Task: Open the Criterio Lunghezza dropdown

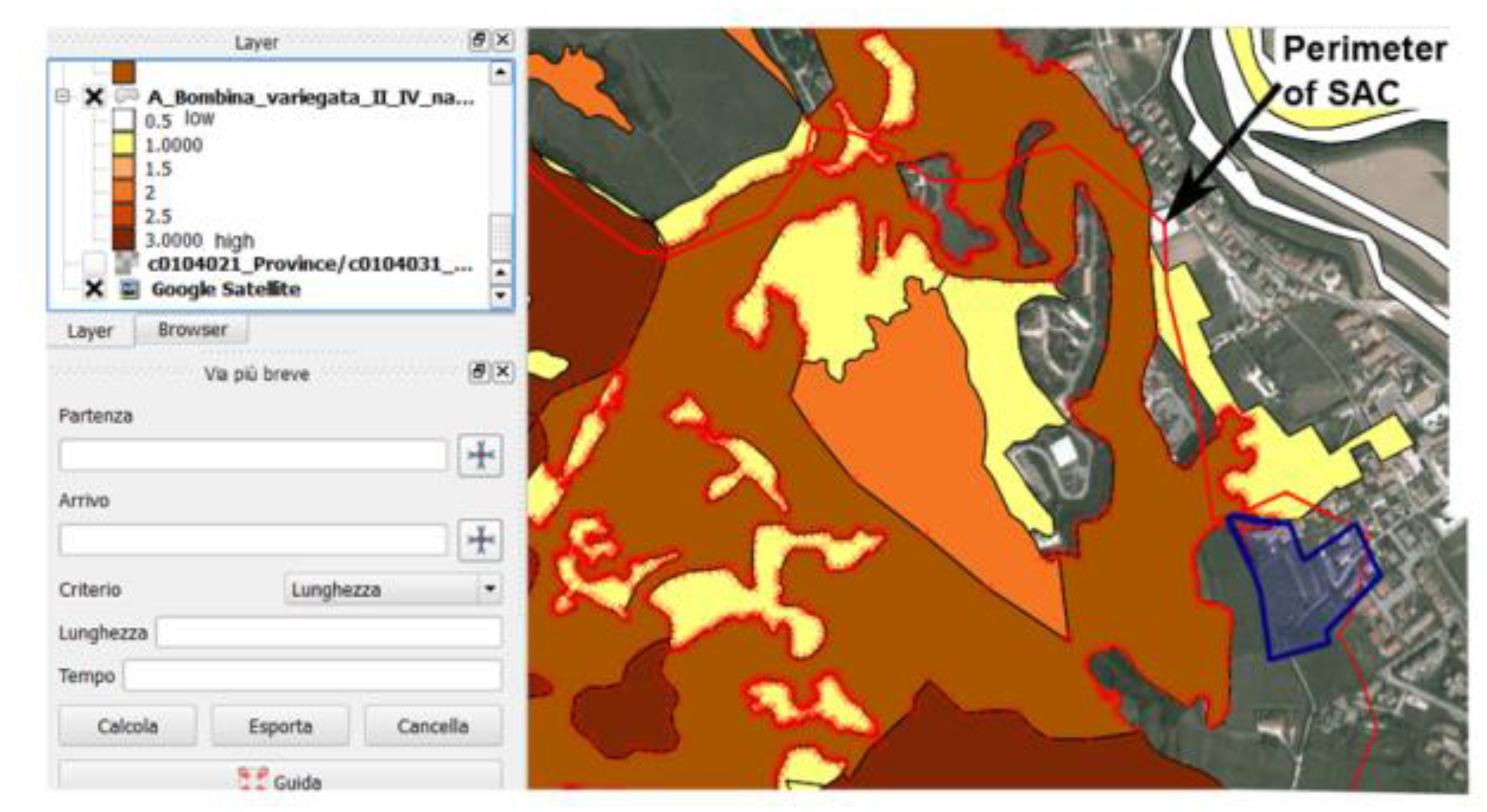Action: point(490,589)
